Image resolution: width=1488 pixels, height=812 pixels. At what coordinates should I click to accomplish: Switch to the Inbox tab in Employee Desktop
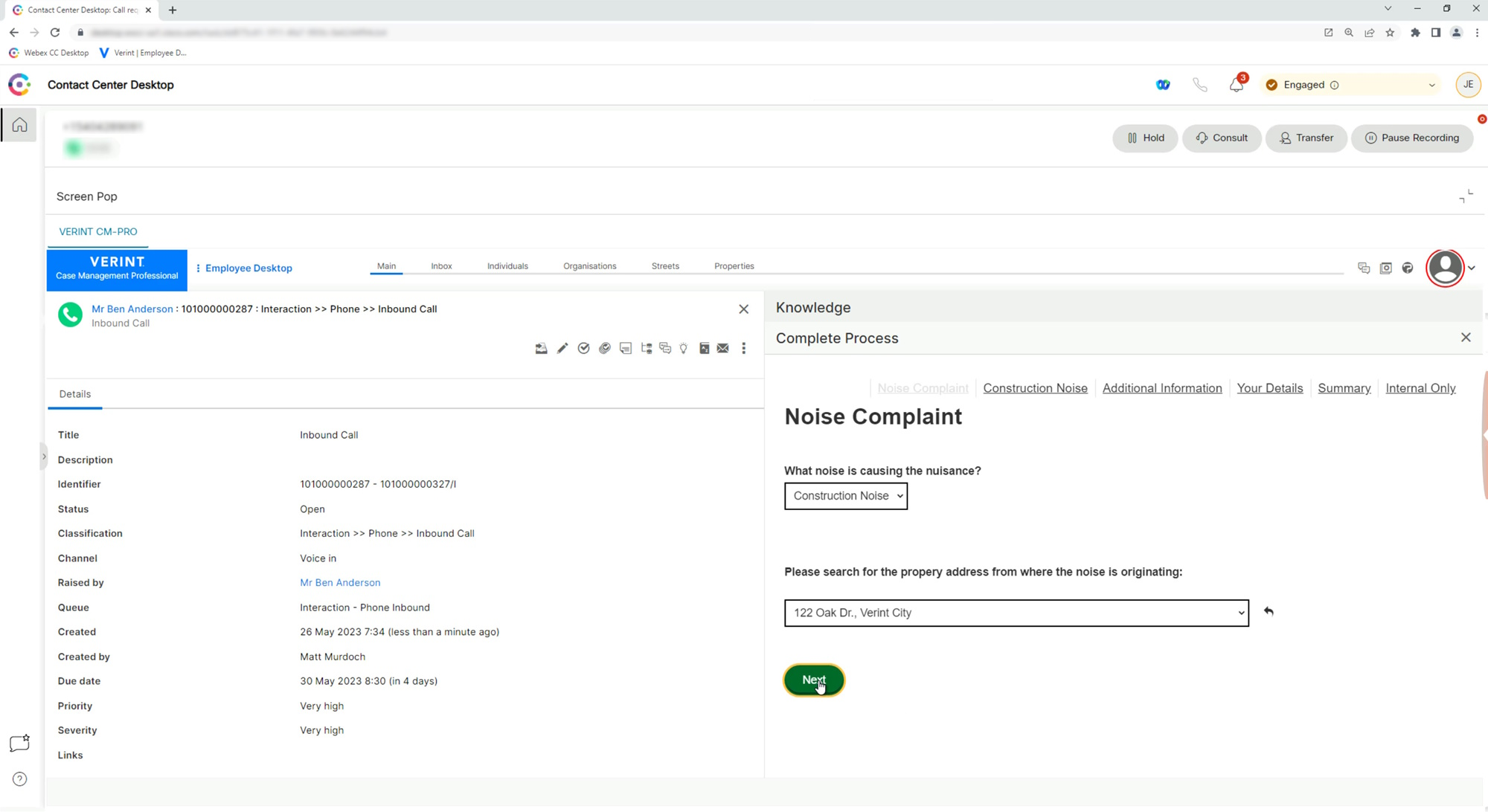click(x=441, y=265)
